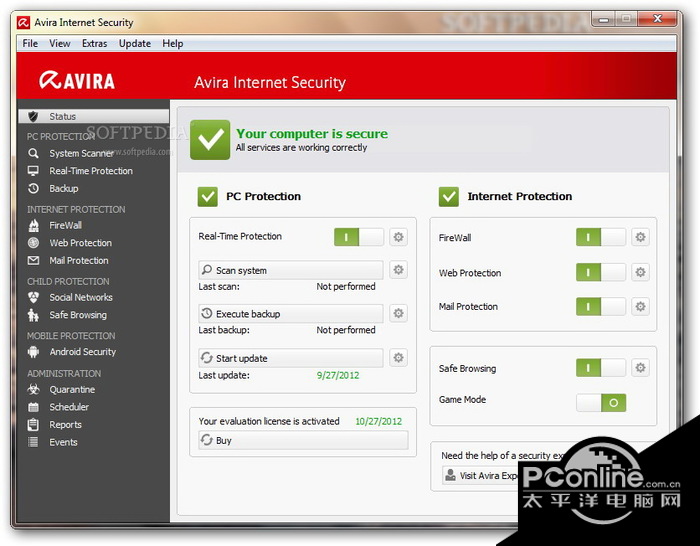Open the Extras menu

point(94,43)
